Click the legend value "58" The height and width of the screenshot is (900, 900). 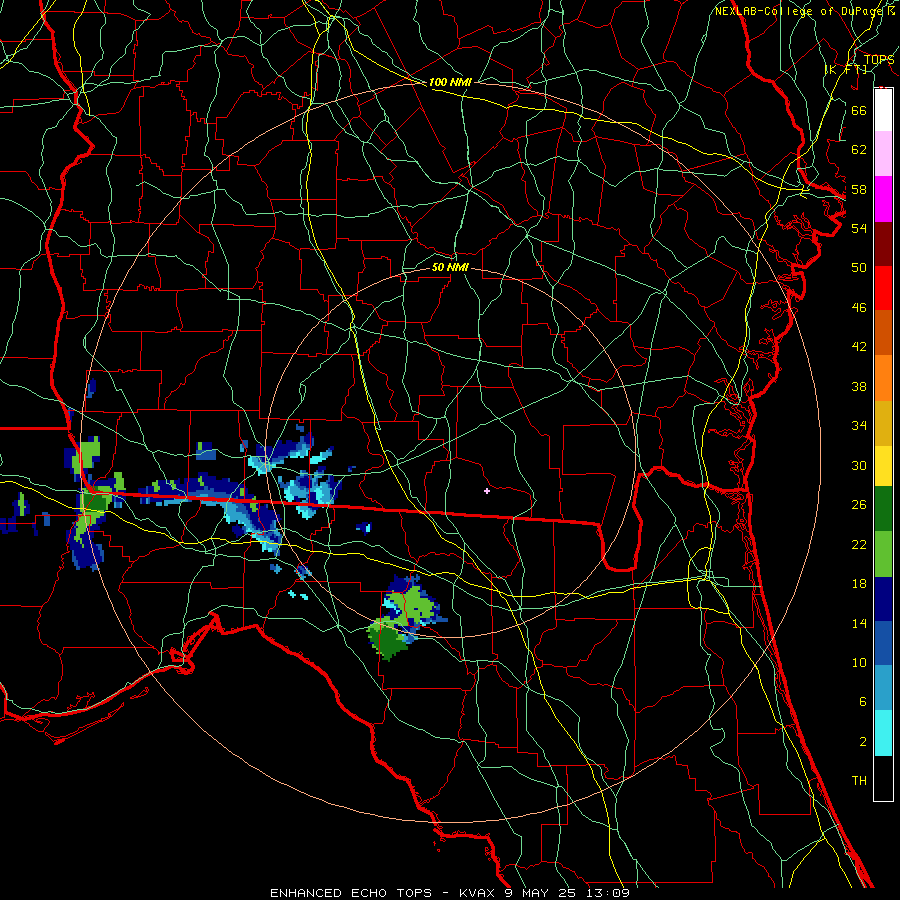(859, 189)
